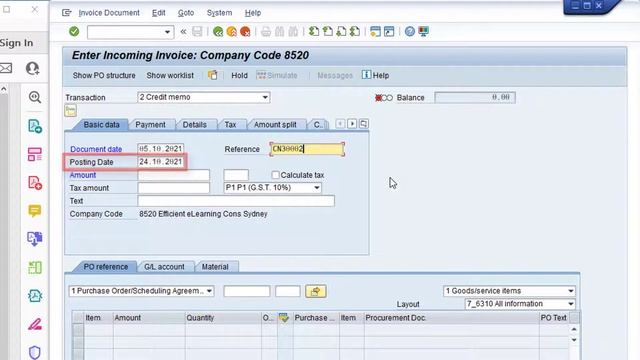Click the Show worklist button

[170, 76]
